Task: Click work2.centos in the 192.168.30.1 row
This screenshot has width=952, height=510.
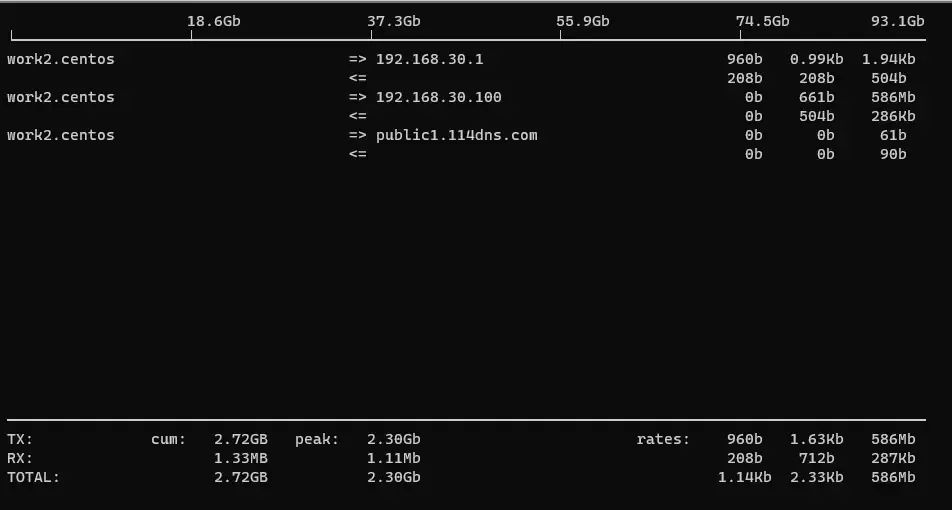Action: click(61, 60)
